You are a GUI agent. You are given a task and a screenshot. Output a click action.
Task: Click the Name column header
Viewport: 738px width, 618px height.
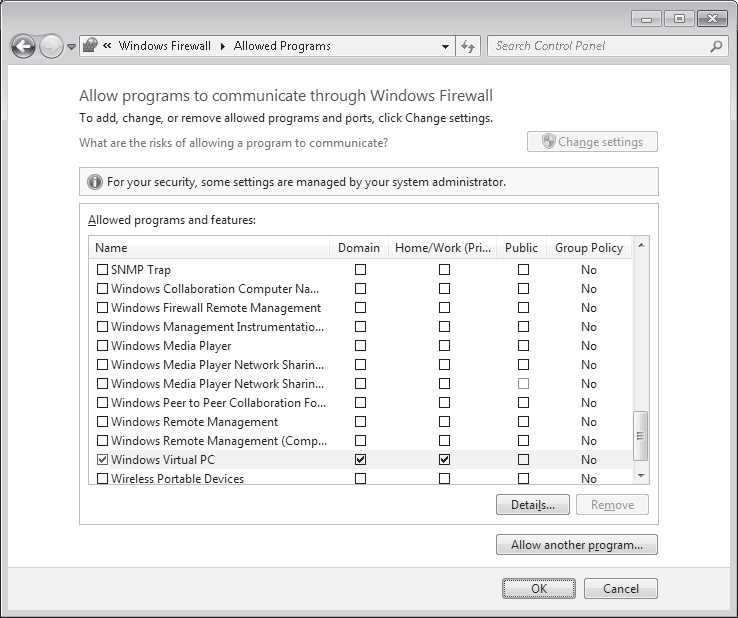(209, 248)
